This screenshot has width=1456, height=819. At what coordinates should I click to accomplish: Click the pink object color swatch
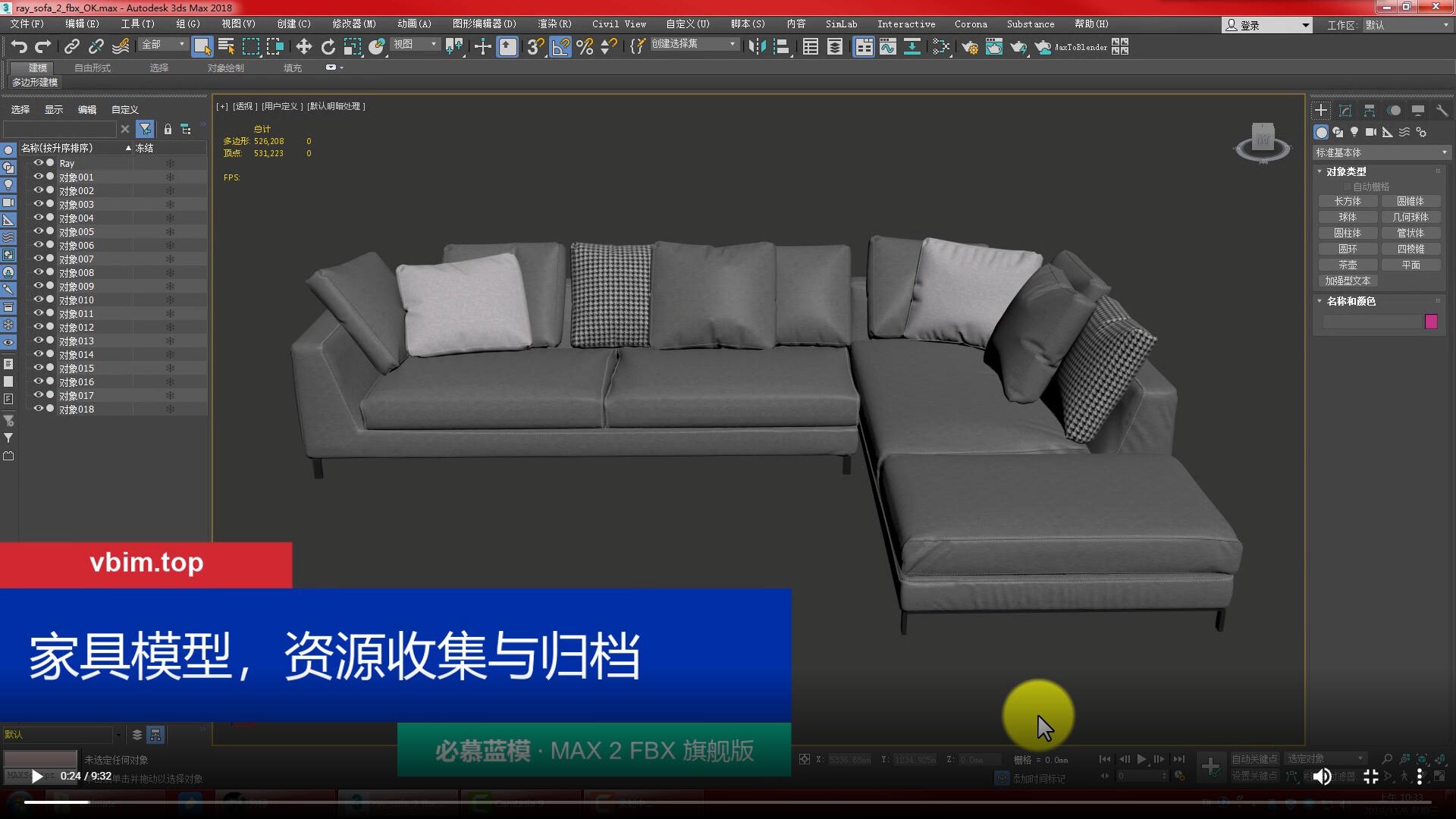pos(1430,322)
